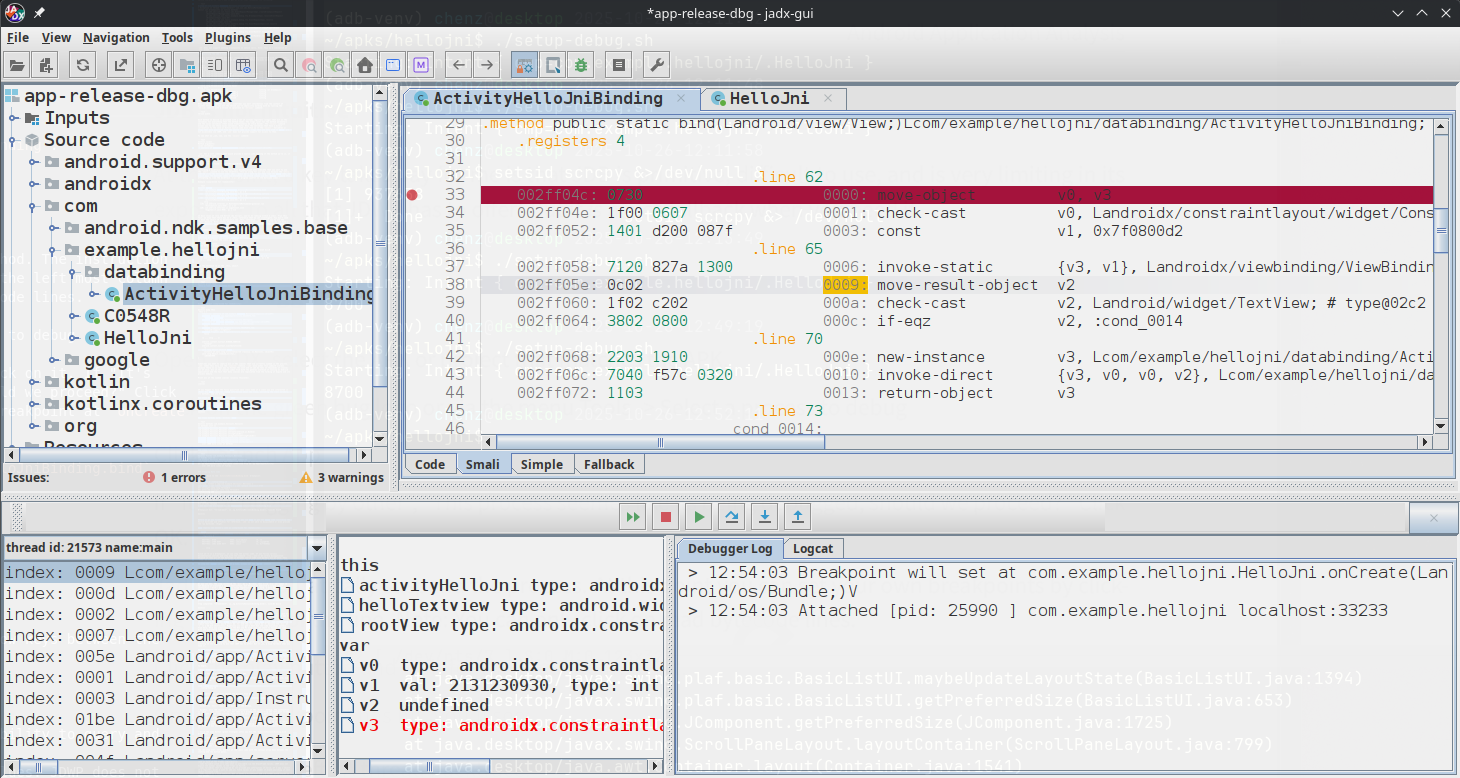Switch to the Fallback code view

coord(609,464)
